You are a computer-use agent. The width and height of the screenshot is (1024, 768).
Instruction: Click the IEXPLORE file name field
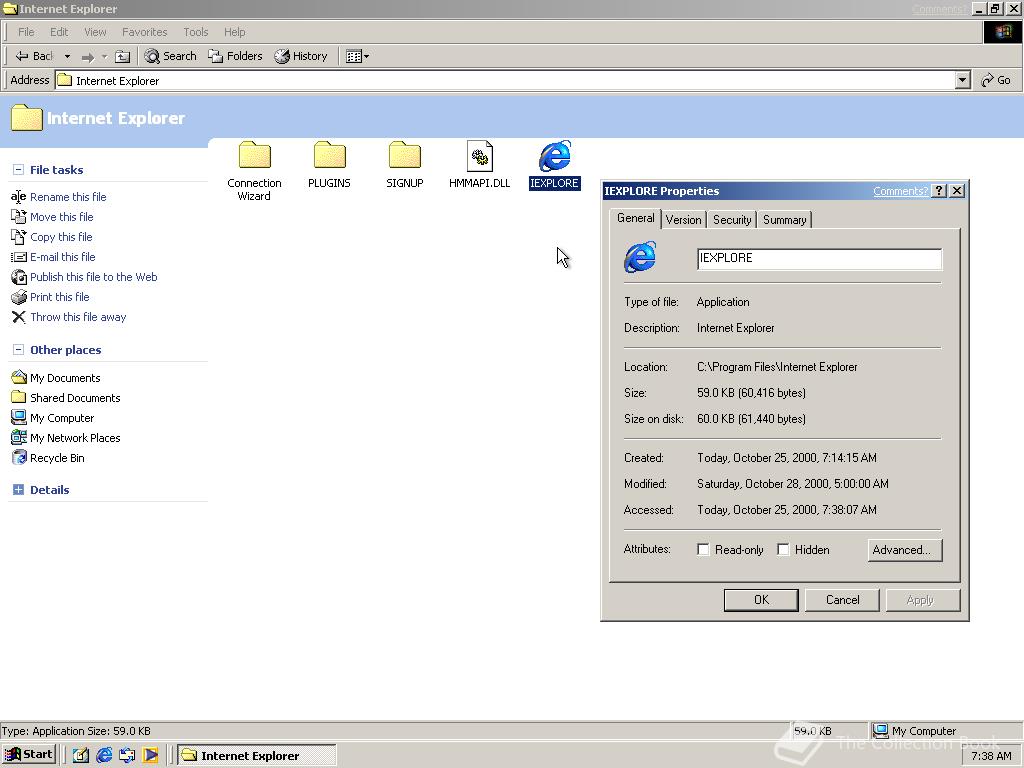click(819, 259)
